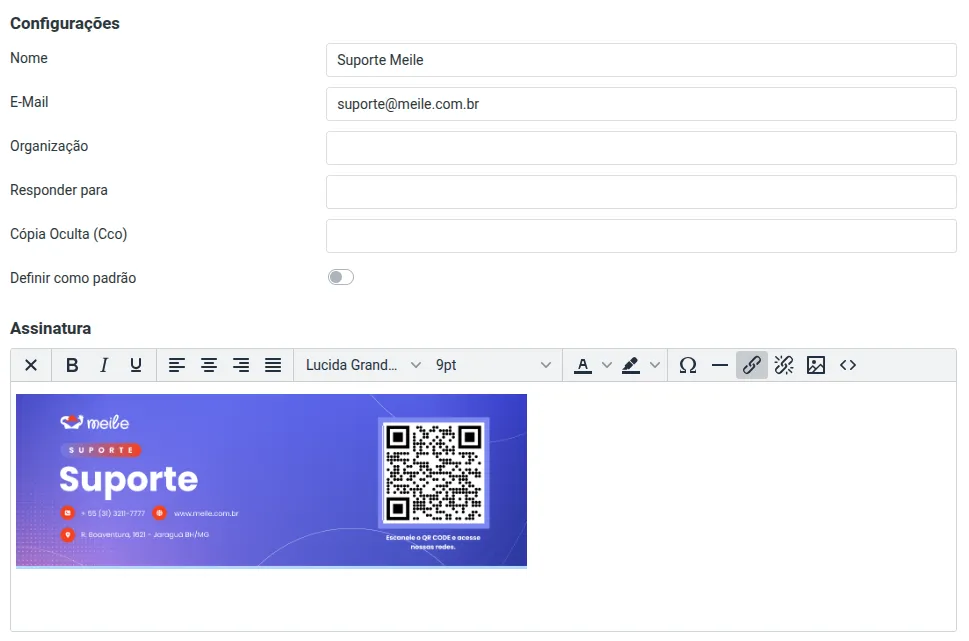Click the E-Mail input field
969x641 pixels.
coord(641,104)
